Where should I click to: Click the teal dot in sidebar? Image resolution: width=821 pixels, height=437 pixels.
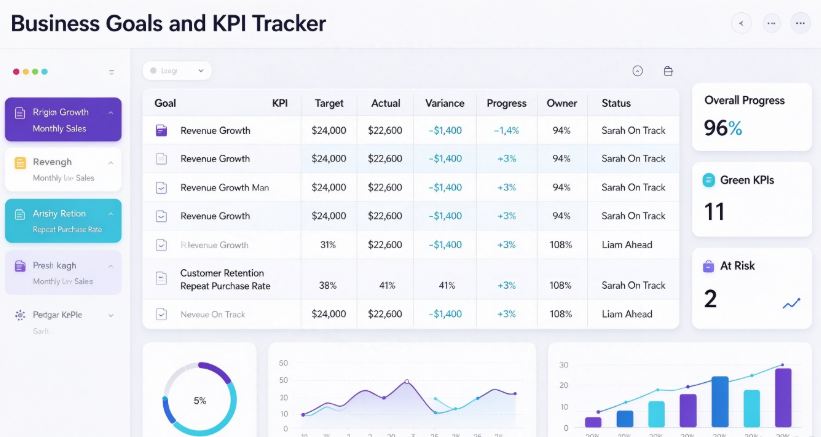point(45,72)
